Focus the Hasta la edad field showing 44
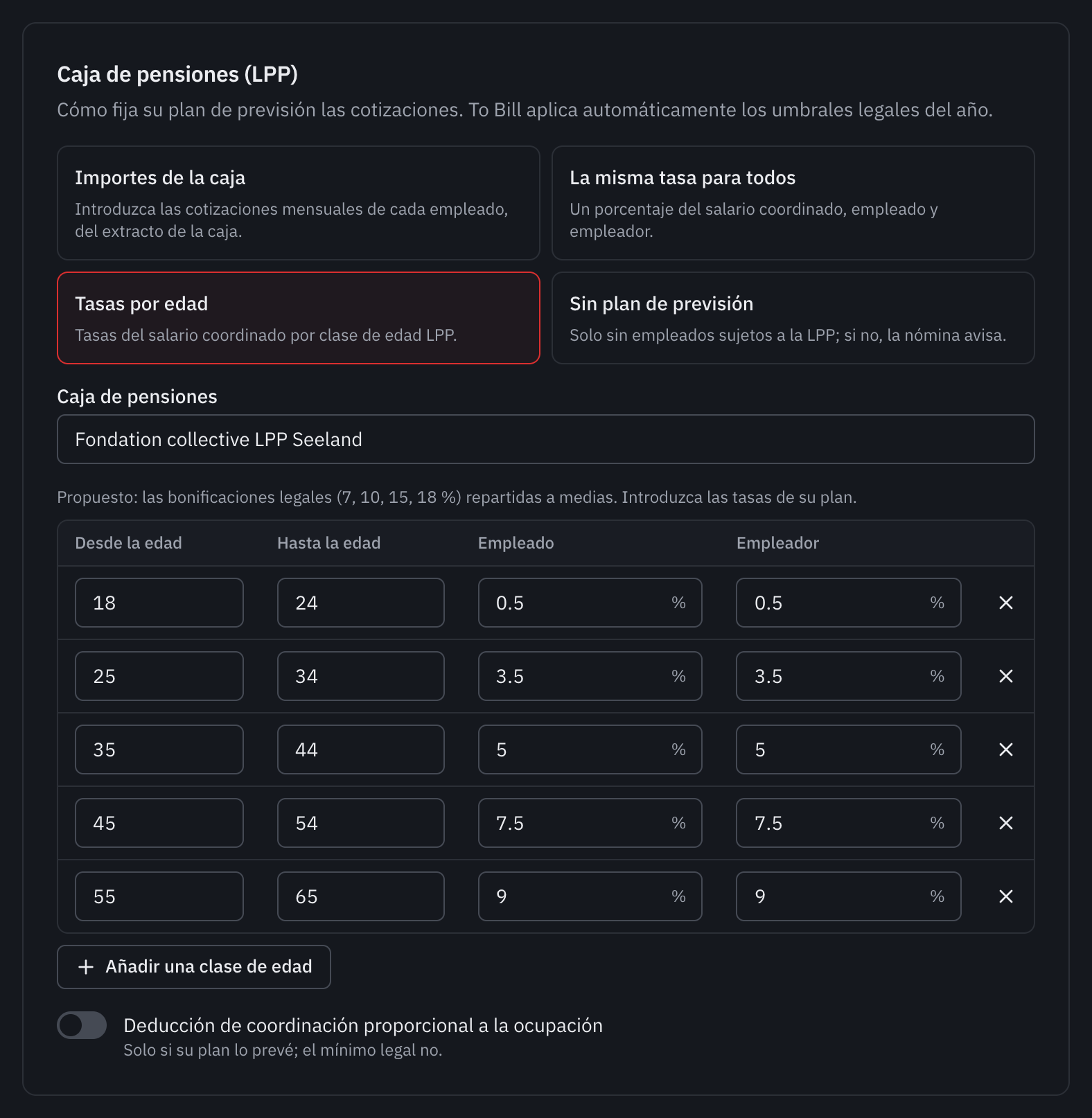The width and height of the screenshot is (1092, 1118). tap(361, 749)
